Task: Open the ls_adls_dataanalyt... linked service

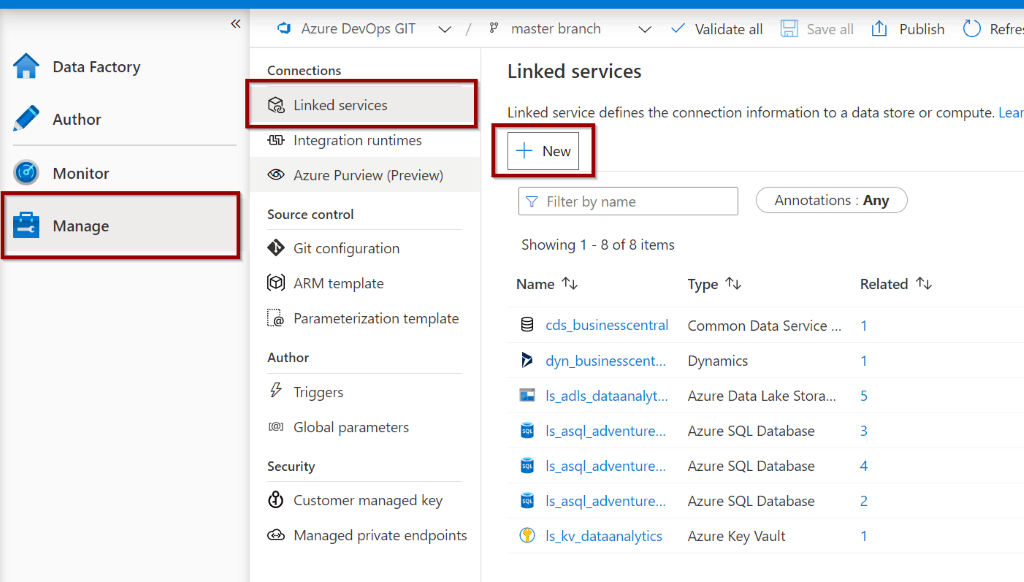Action: click(x=607, y=396)
